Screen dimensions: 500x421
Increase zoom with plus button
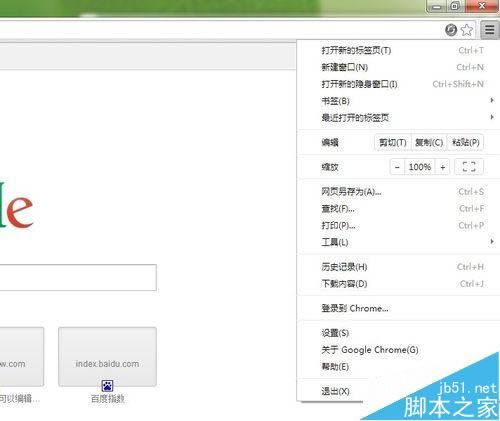[x=442, y=167]
